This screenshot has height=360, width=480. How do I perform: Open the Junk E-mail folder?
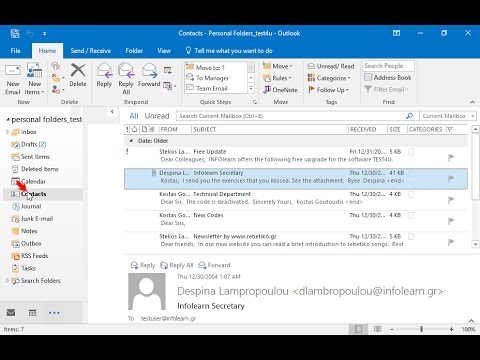37,219
